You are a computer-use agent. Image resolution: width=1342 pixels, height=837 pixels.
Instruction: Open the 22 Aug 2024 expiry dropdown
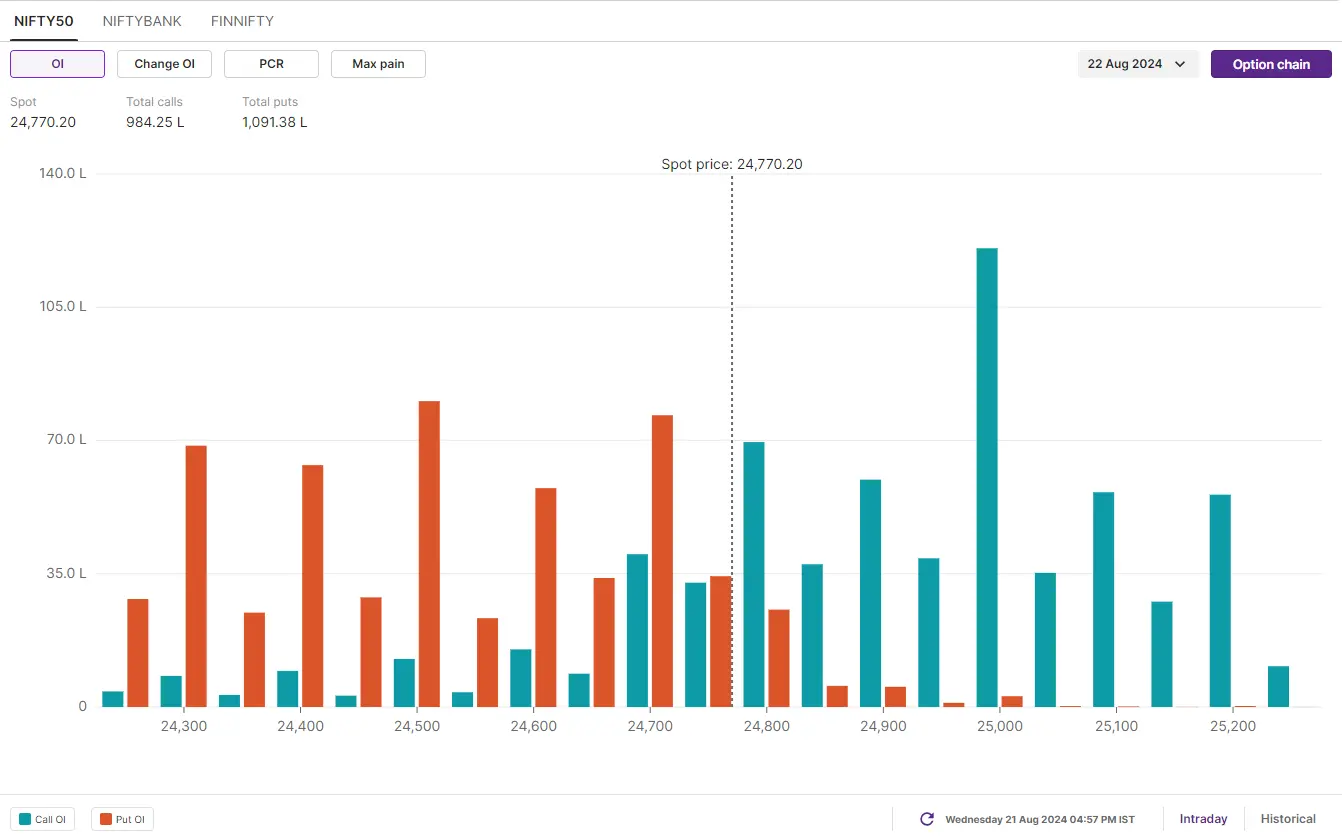tap(1137, 64)
